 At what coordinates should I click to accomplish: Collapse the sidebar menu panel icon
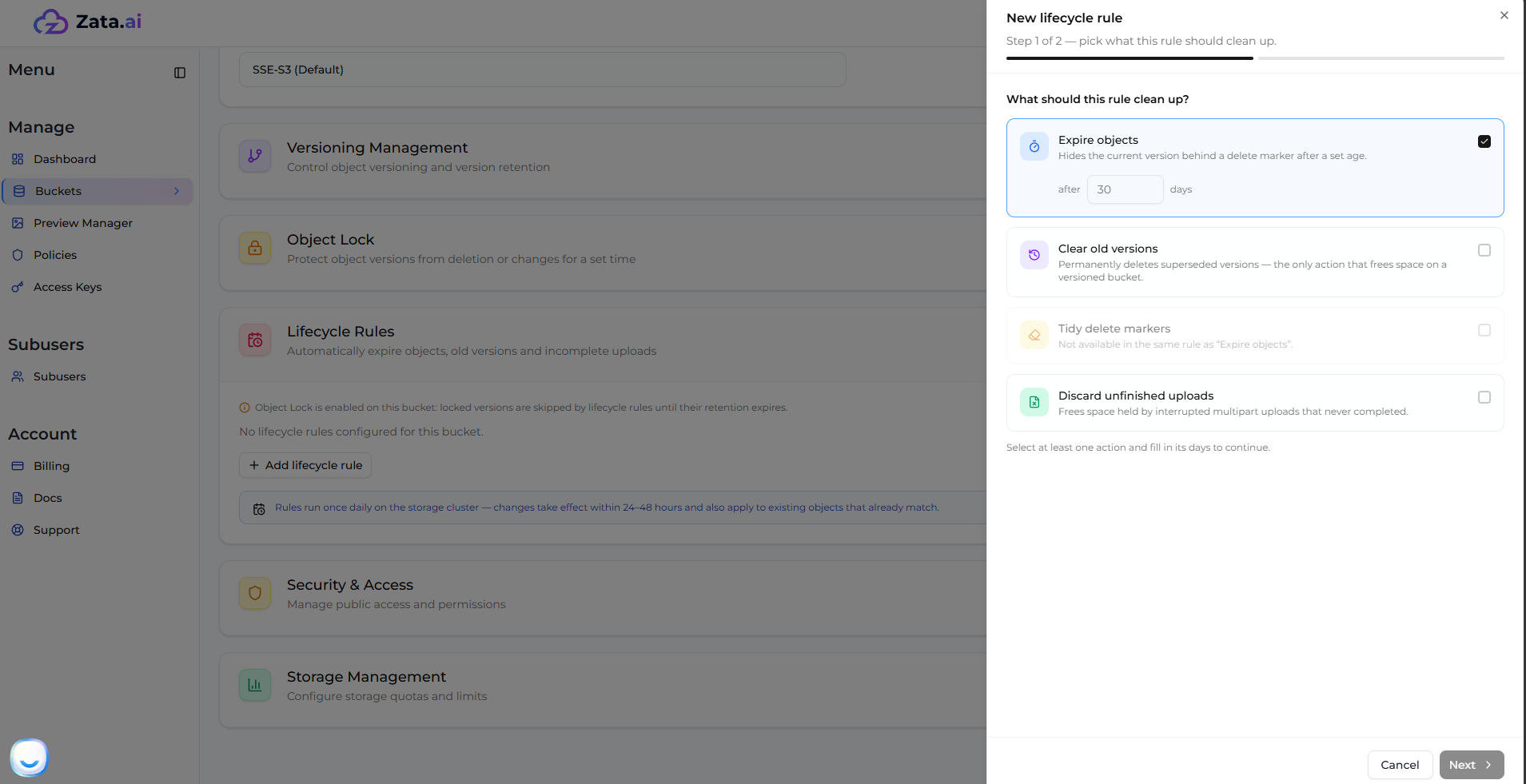180,73
